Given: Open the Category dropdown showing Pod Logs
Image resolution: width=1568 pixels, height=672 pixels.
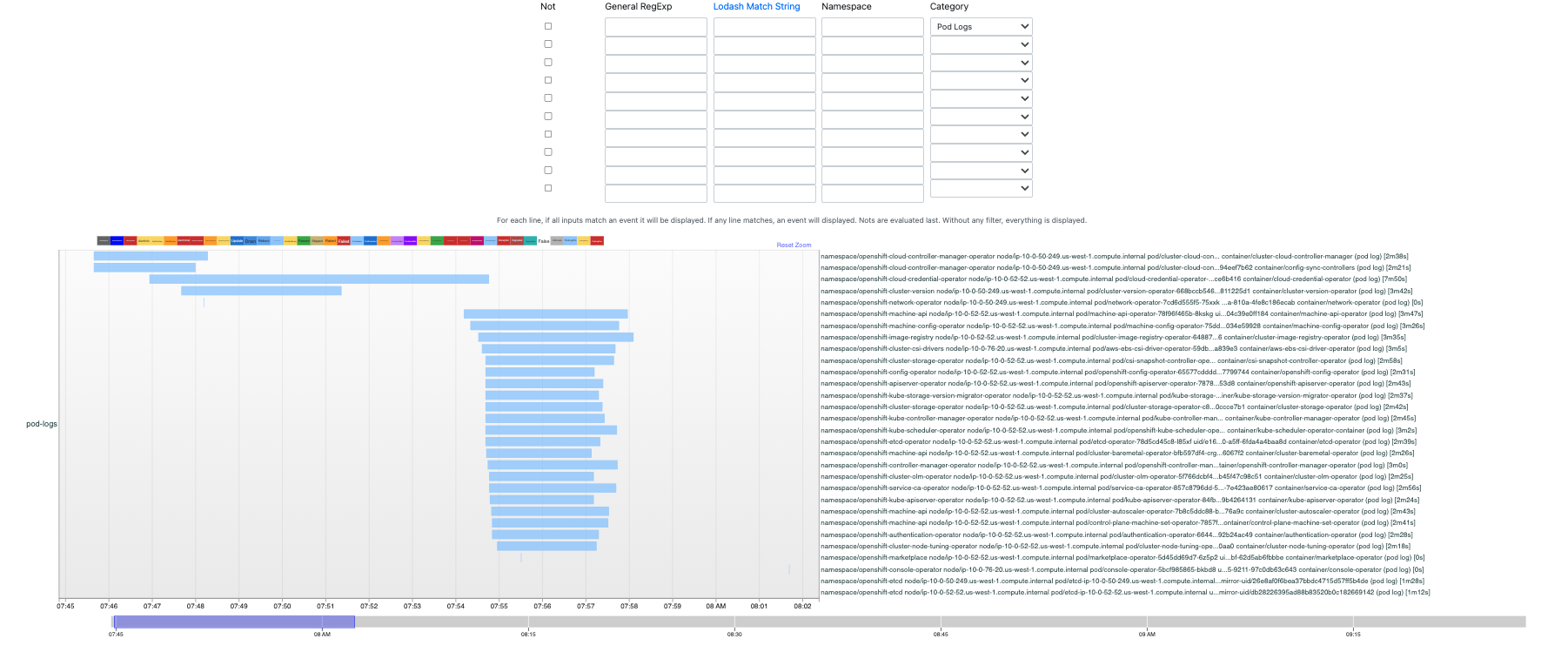Looking at the screenshot, I should (x=981, y=27).
